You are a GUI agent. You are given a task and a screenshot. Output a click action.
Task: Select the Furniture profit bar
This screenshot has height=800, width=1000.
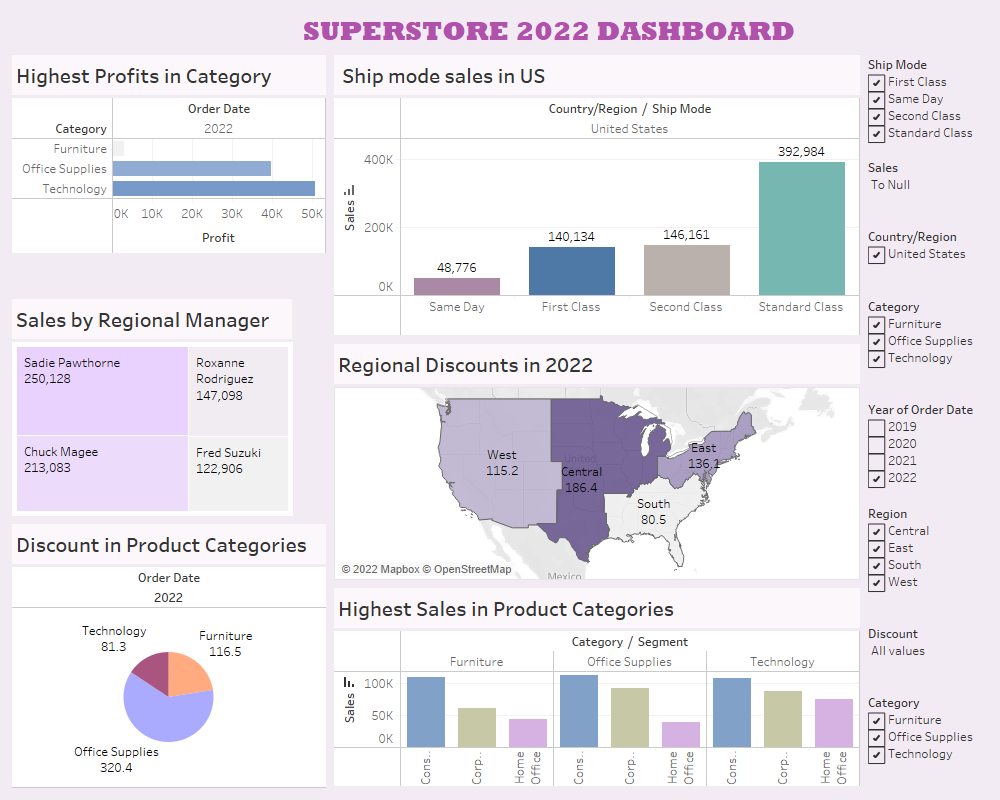tap(119, 149)
